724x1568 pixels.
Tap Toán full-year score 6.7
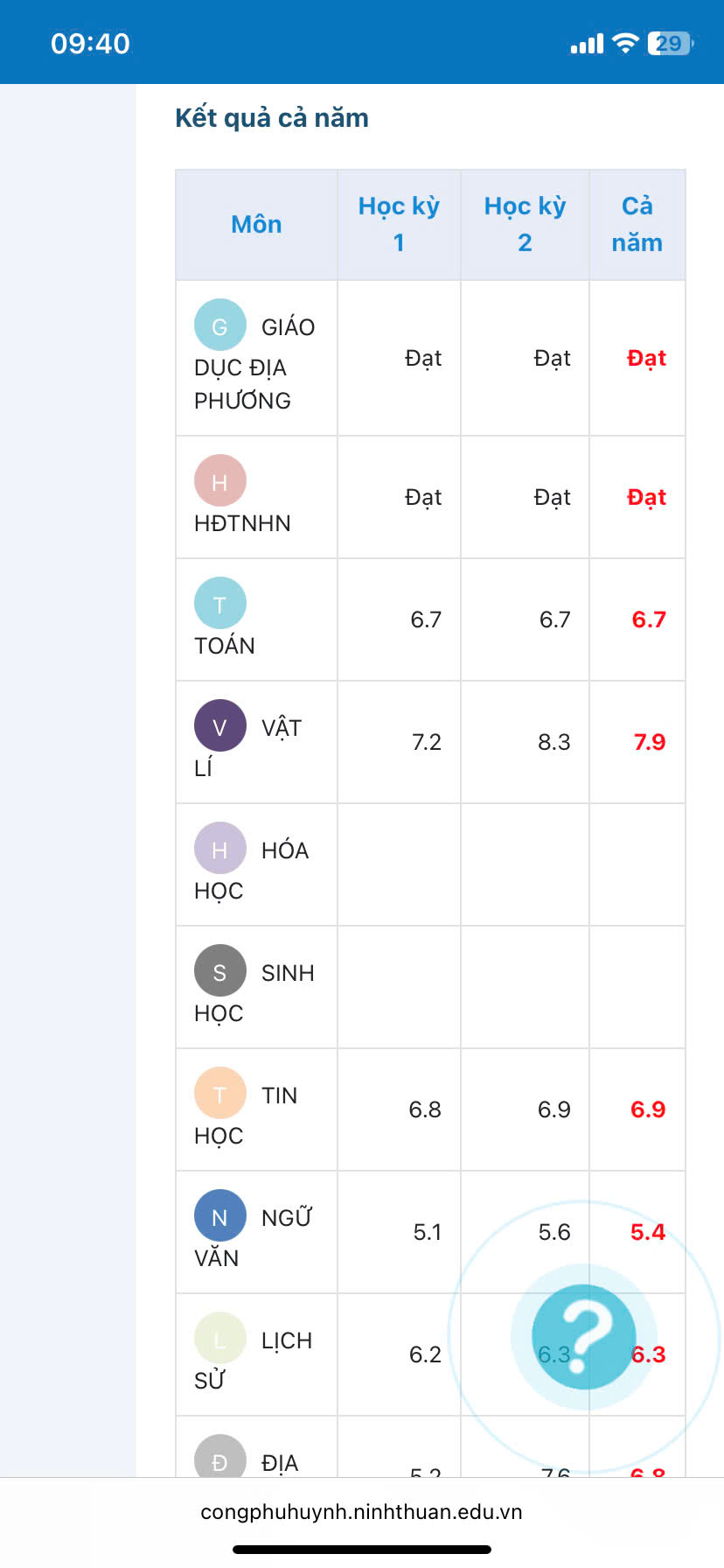649,619
